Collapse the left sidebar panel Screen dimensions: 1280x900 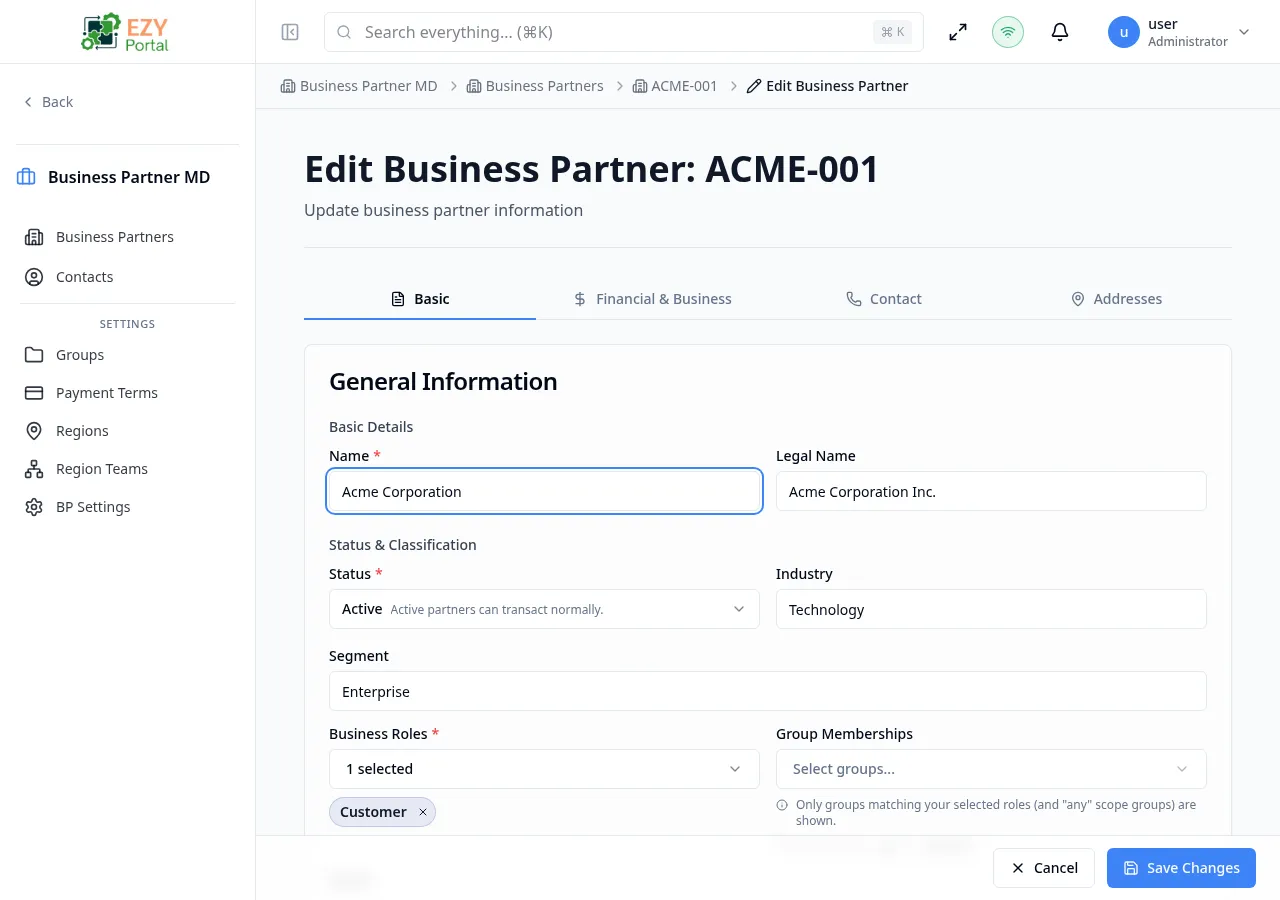289,31
